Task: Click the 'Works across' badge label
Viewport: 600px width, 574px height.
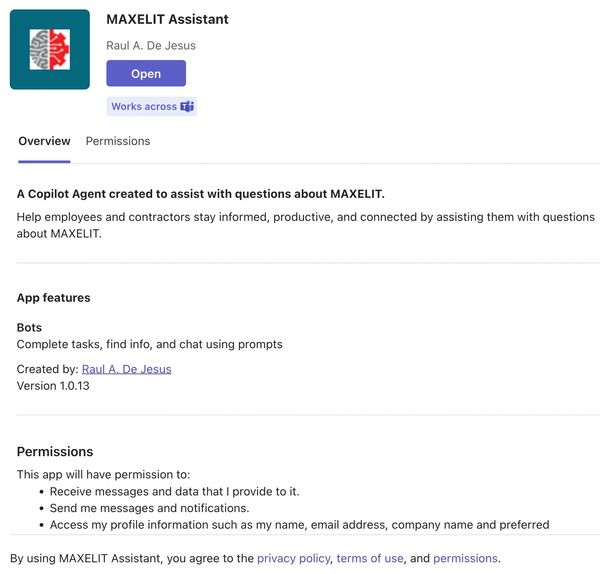Action: 143,107
